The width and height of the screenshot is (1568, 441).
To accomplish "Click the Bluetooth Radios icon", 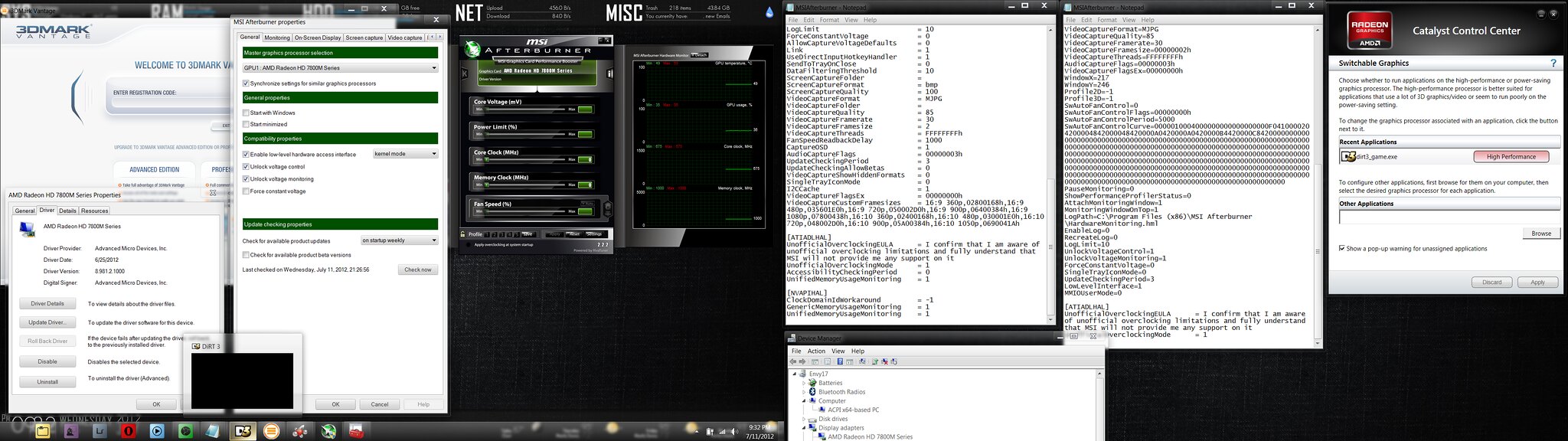I will pos(813,392).
